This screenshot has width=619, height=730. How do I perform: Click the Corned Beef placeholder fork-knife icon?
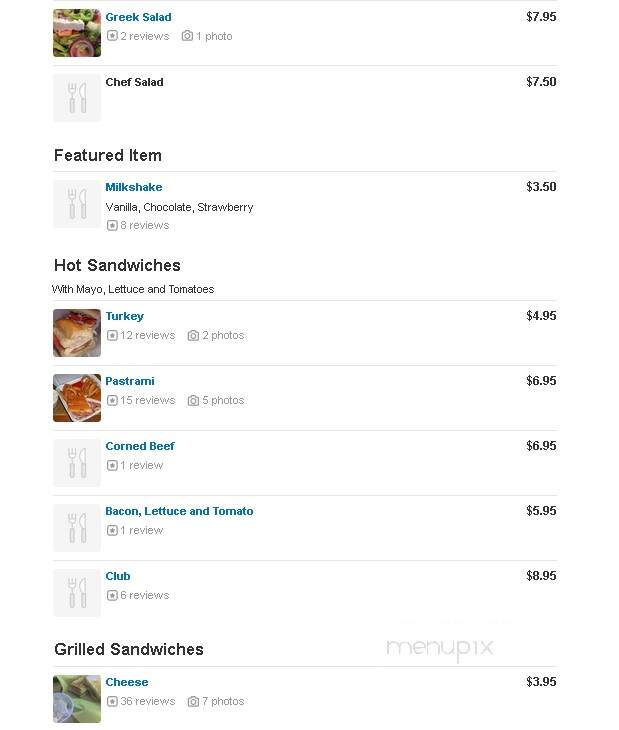pyautogui.click(x=77, y=463)
